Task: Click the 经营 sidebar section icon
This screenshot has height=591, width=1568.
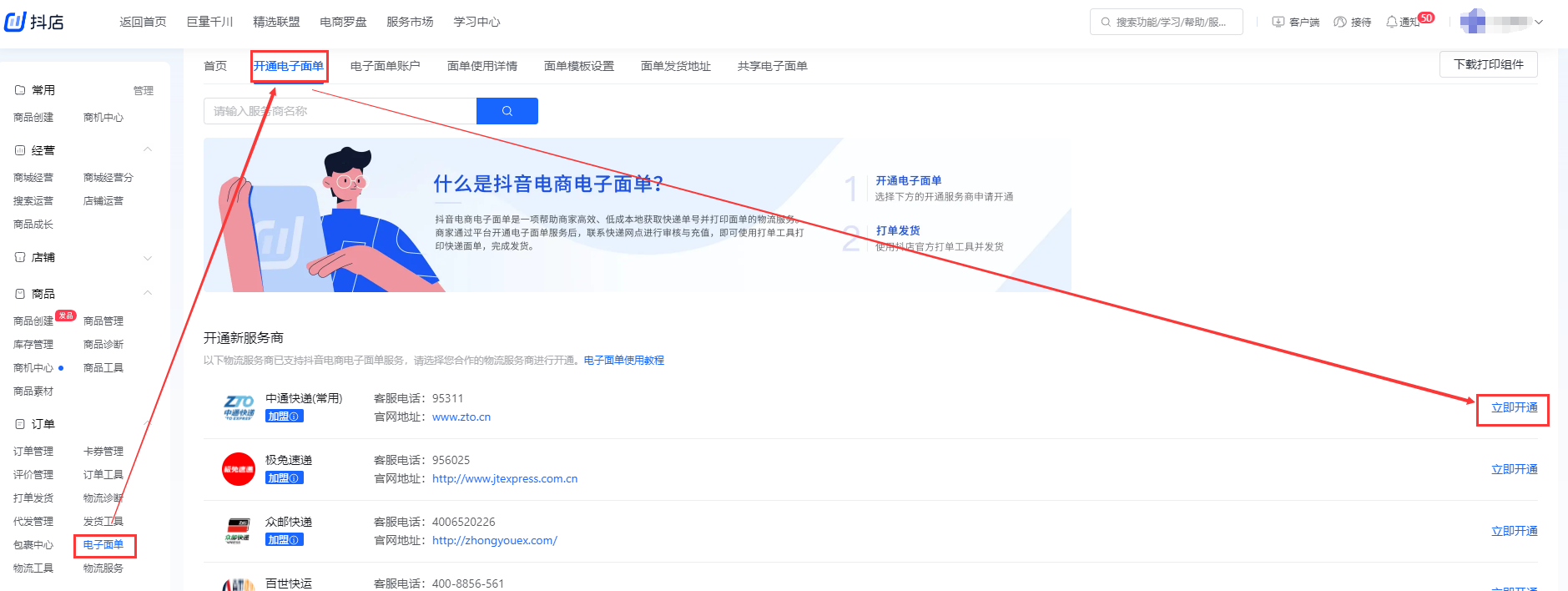Action: click(x=20, y=150)
